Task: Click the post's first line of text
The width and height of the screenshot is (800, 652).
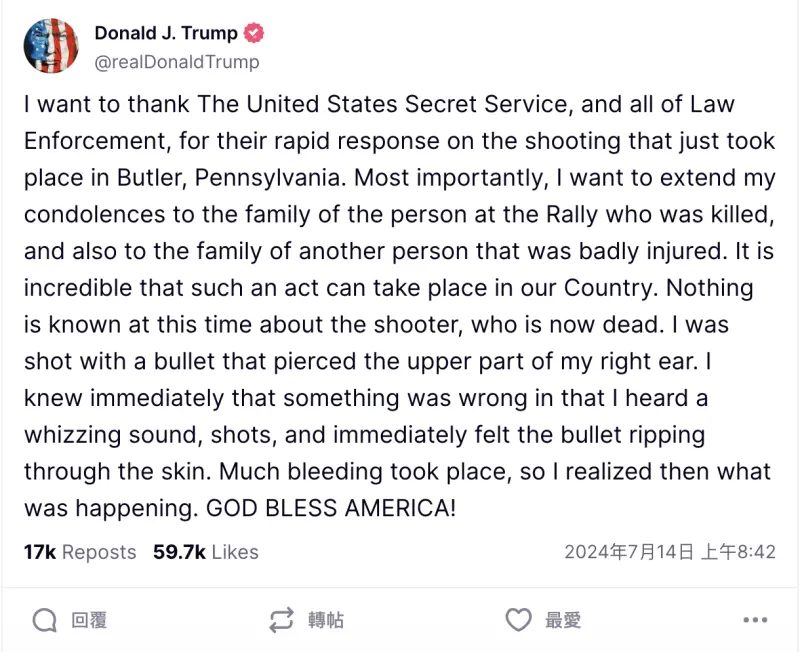Action: tap(380, 104)
